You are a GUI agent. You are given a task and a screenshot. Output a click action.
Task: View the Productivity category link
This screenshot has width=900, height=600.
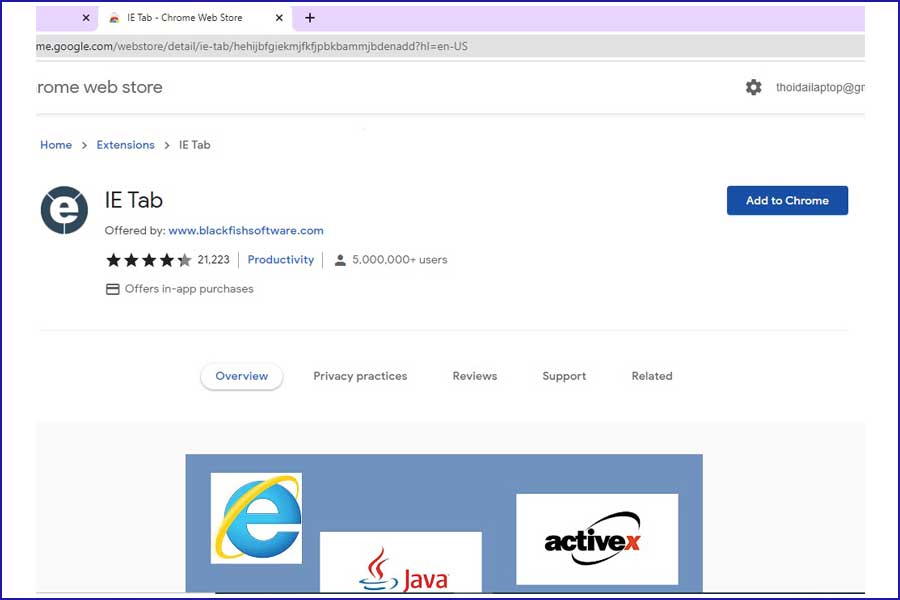(280, 259)
